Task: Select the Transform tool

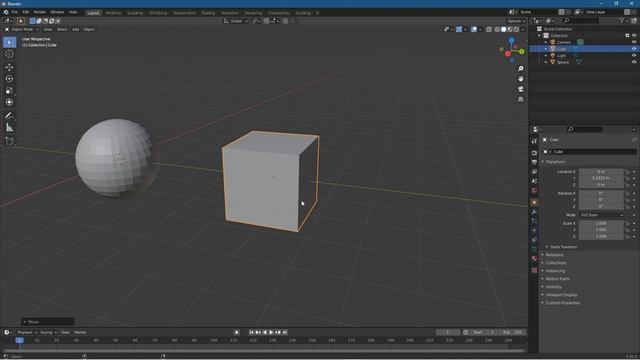Action: 9,102
